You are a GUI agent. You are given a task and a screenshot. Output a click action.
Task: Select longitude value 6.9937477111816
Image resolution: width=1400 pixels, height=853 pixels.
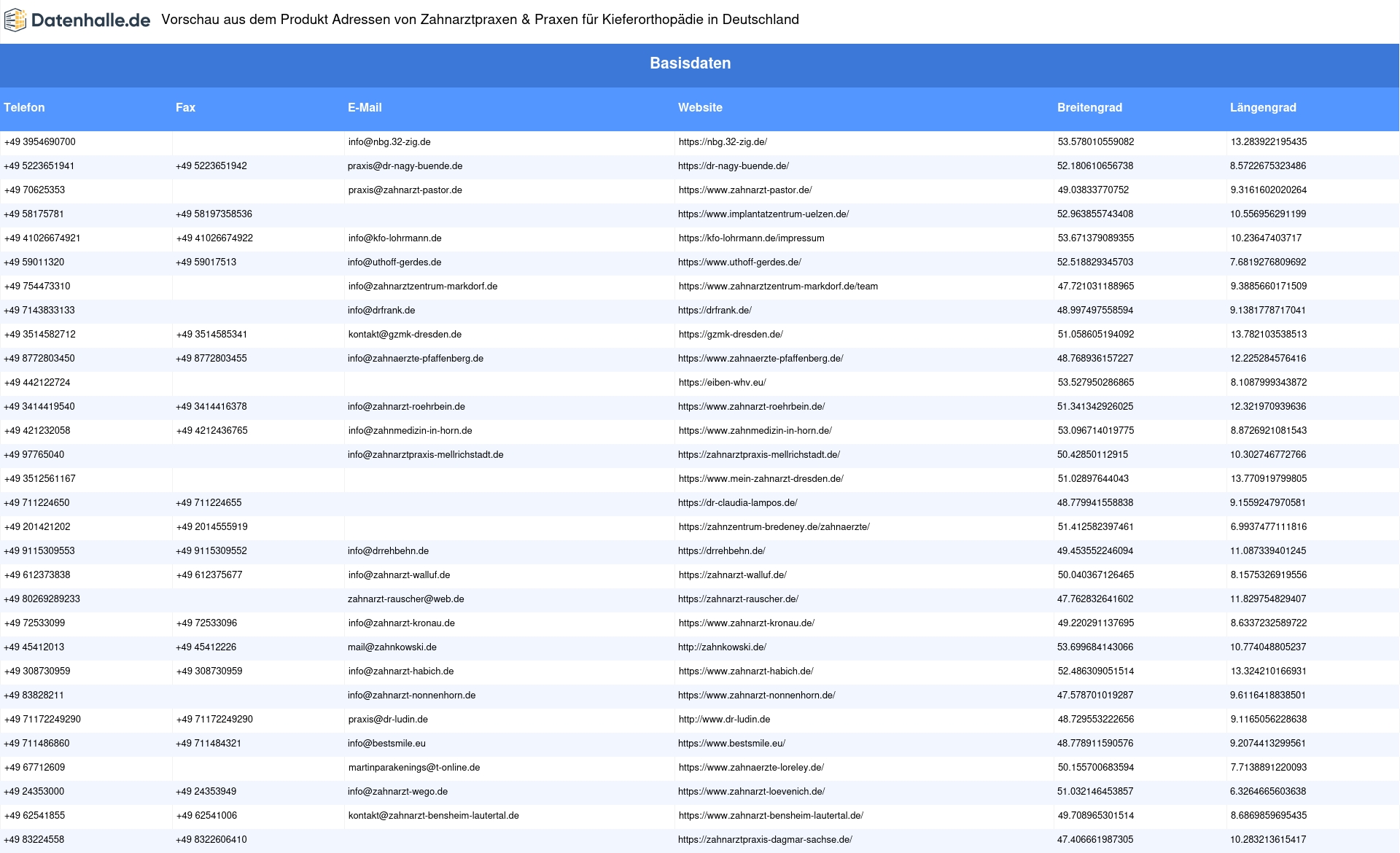click(x=1269, y=527)
